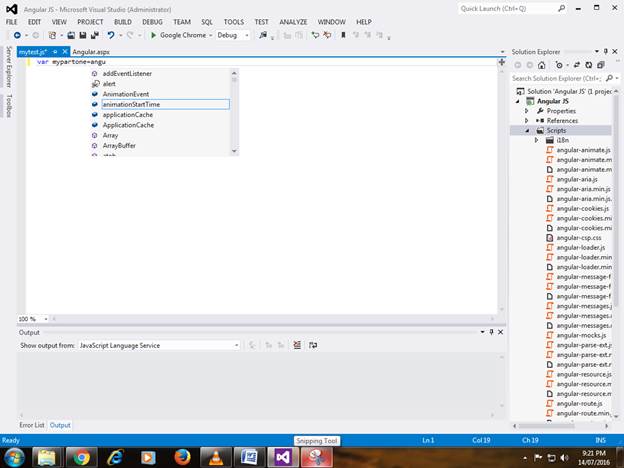Open the Toolbox side tab
Image resolution: width=624 pixels, height=468 pixels.
(x=9, y=106)
